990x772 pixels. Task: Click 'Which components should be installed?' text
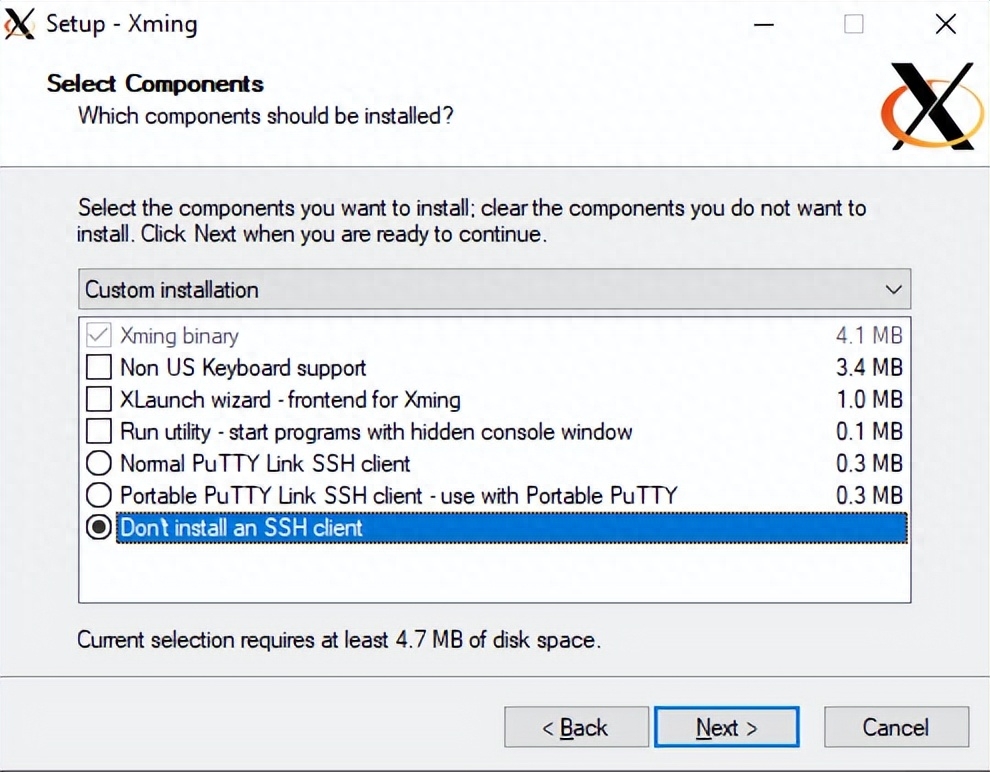[266, 116]
